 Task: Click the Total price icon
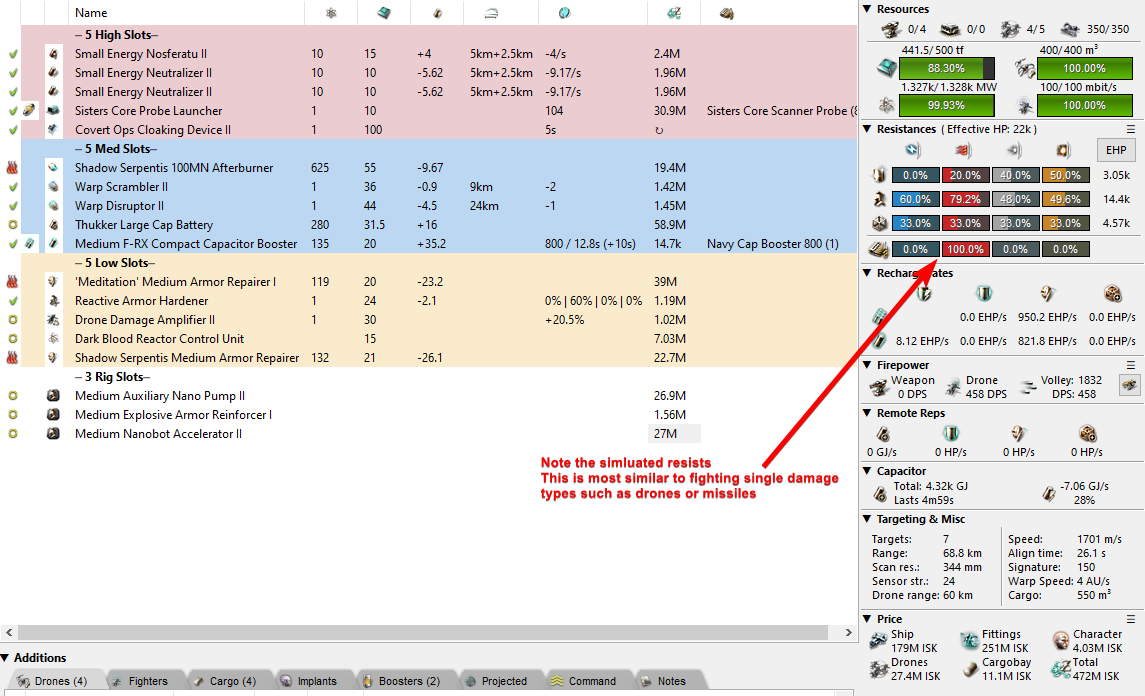tap(1060, 670)
